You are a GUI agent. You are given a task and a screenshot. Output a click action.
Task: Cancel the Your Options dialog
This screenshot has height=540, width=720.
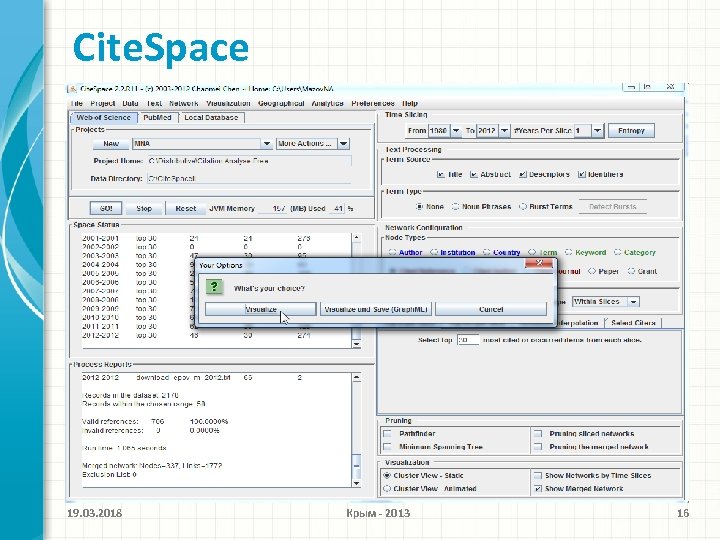click(x=491, y=309)
